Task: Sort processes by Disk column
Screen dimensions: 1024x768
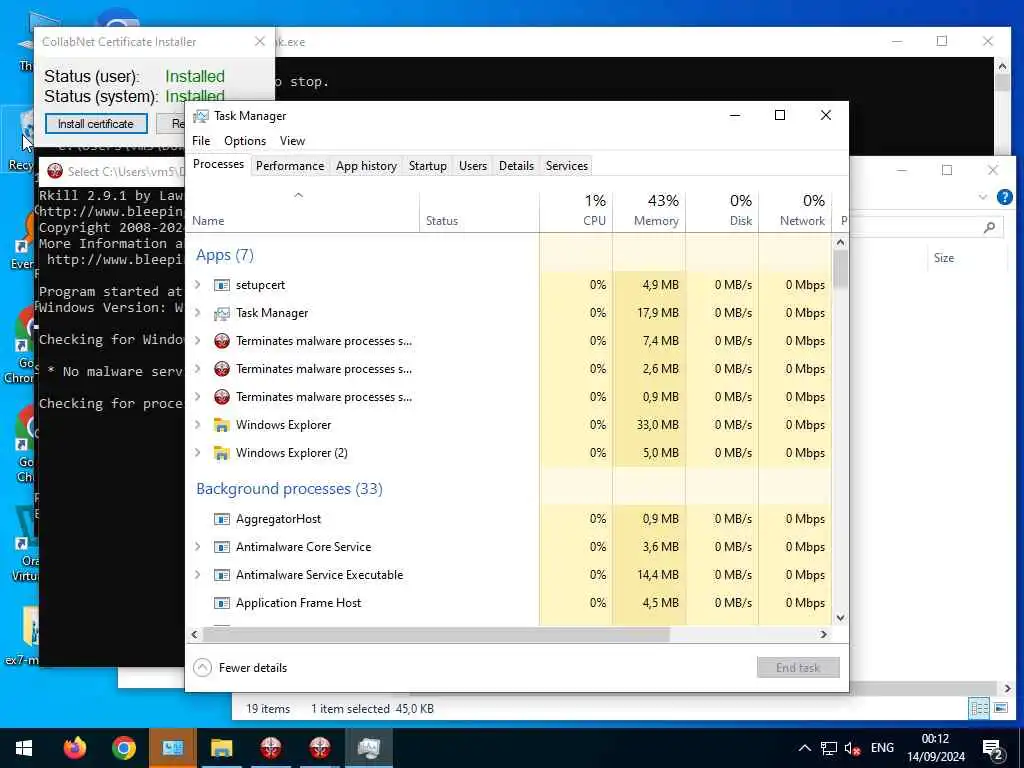Action: coord(722,210)
